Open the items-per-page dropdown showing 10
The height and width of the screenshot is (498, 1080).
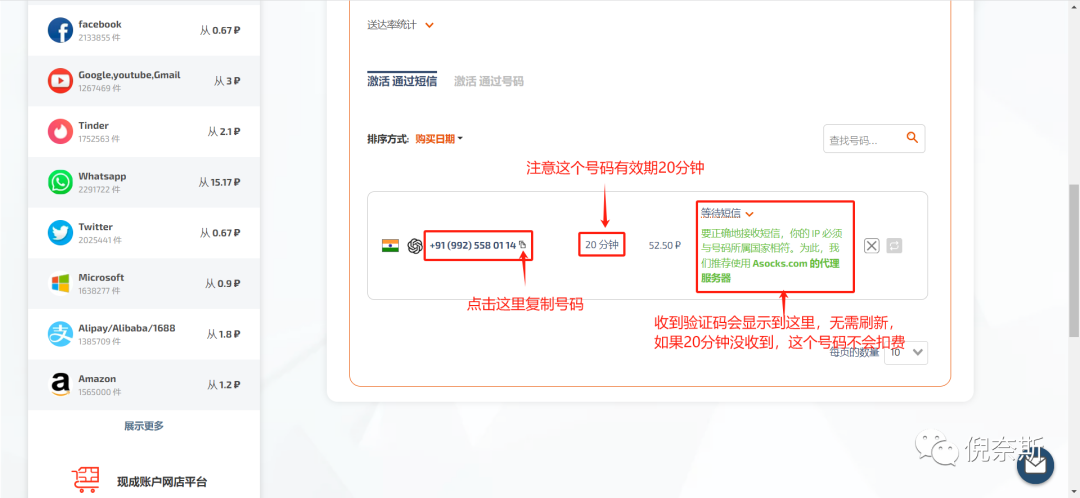click(906, 352)
